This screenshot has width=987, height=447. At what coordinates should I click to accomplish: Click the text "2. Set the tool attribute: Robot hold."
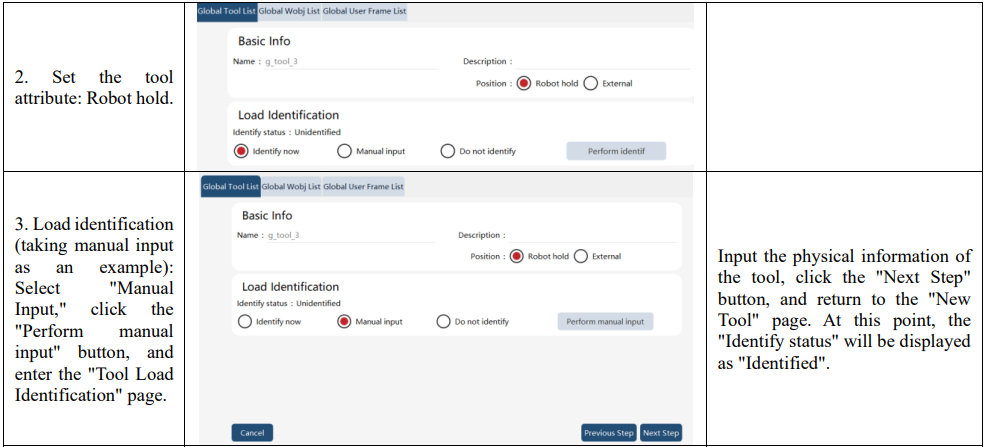94,88
